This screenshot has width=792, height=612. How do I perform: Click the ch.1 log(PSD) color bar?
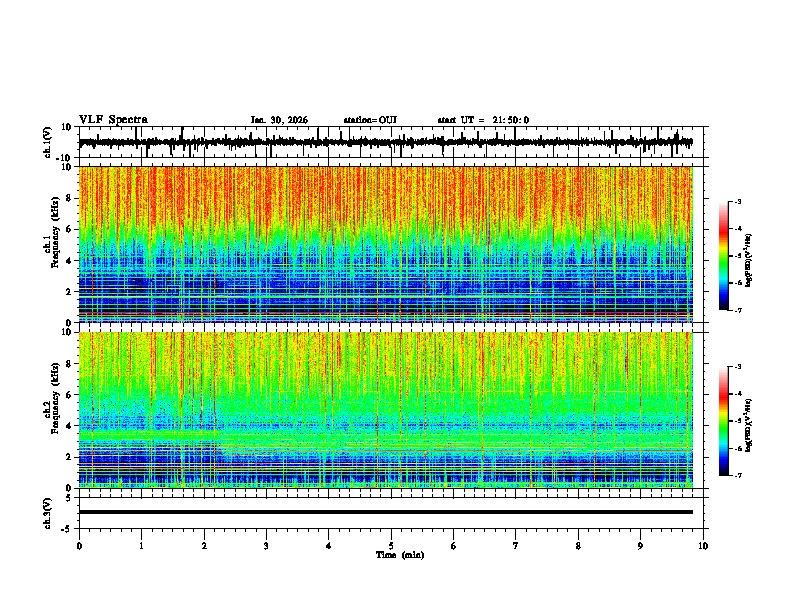[724, 256]
